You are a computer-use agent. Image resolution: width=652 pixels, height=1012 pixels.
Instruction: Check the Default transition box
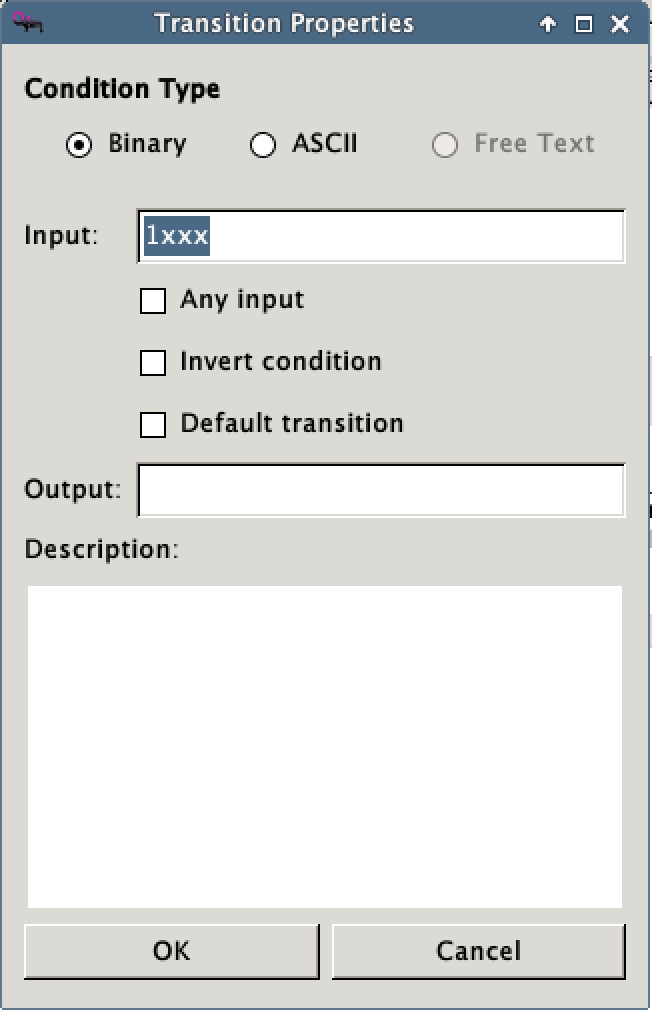(x=153, y=424)
